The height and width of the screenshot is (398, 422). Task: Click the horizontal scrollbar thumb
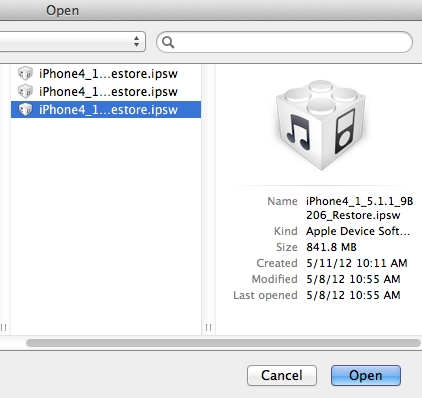pos(223,343)
